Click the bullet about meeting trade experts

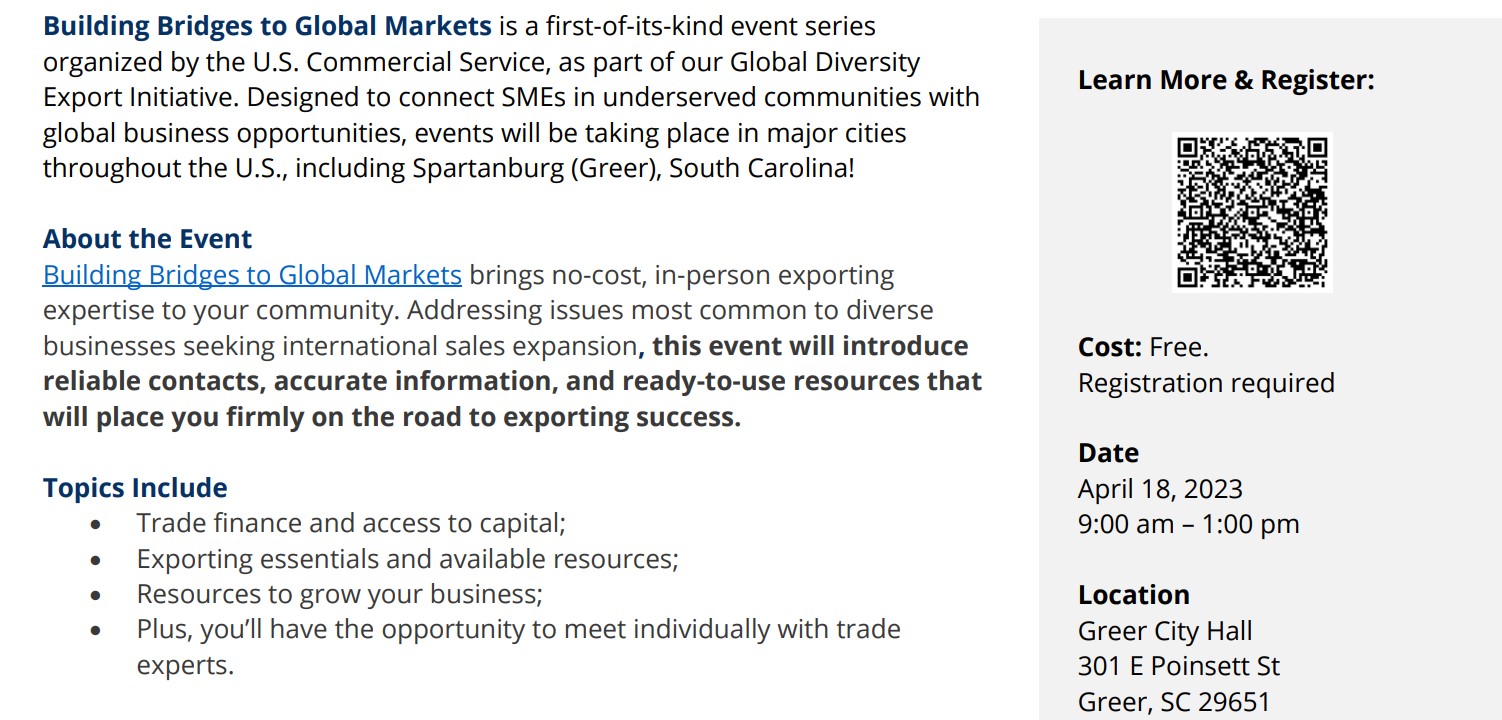pyautogui.click(x=518, y=630)
